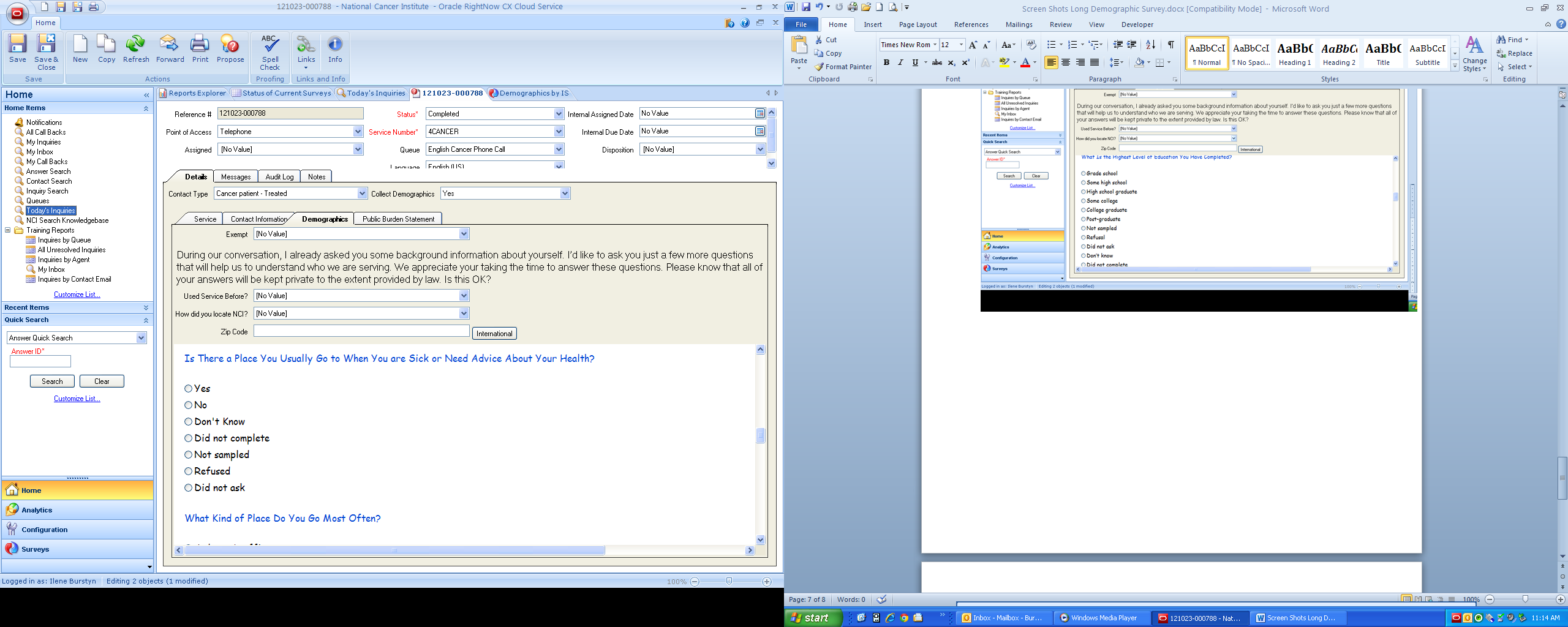This screenshot has width=1568, height=627.
Task: Select the Yes radio button
Action: tap(189, 389)
